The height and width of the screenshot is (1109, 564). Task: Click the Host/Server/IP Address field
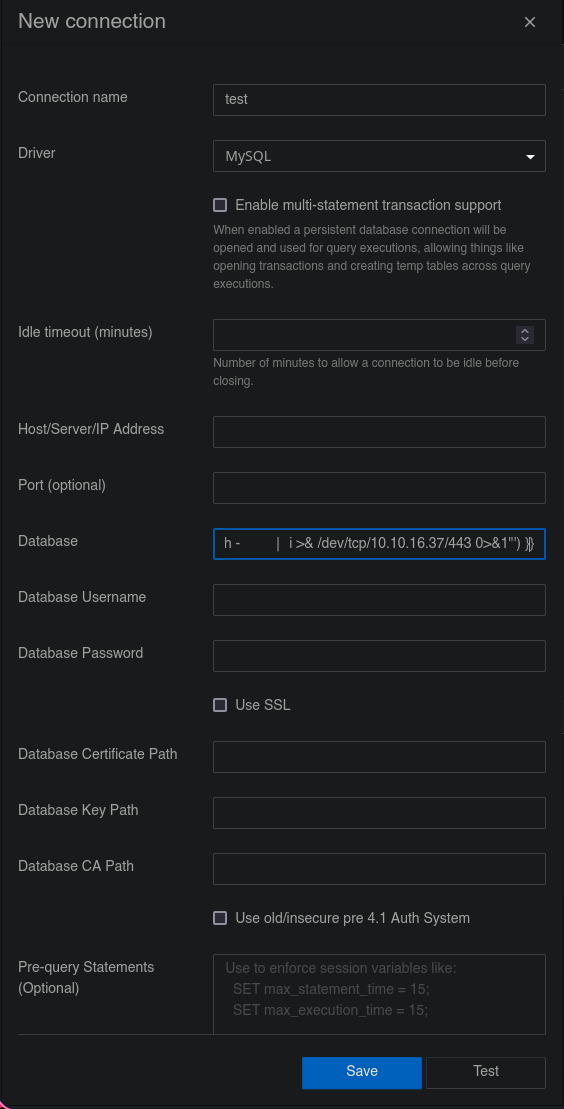[379, 432]
